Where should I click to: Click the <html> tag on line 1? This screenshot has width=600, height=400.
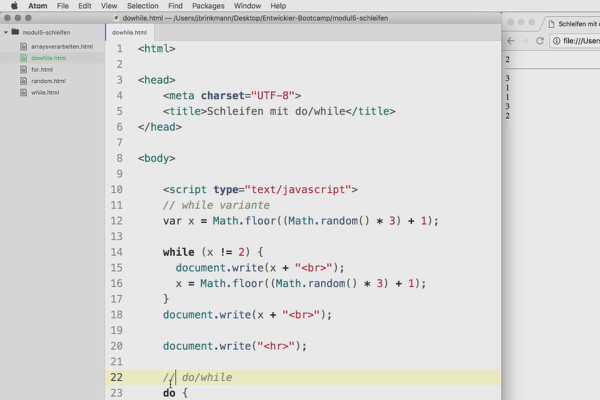click(x=157, y=49)
